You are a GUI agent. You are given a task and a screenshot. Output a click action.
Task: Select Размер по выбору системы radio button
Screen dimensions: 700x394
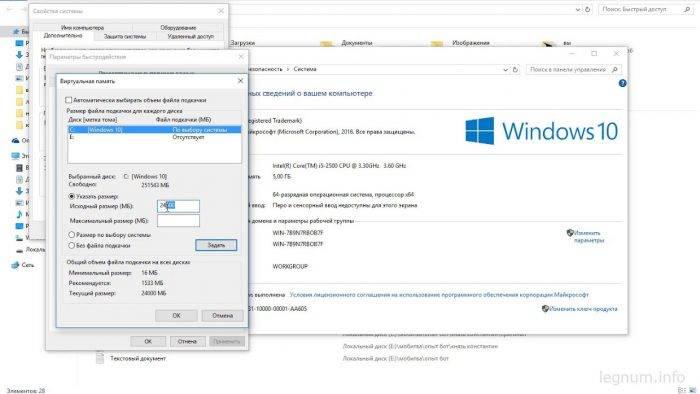[x=71, y=235]
